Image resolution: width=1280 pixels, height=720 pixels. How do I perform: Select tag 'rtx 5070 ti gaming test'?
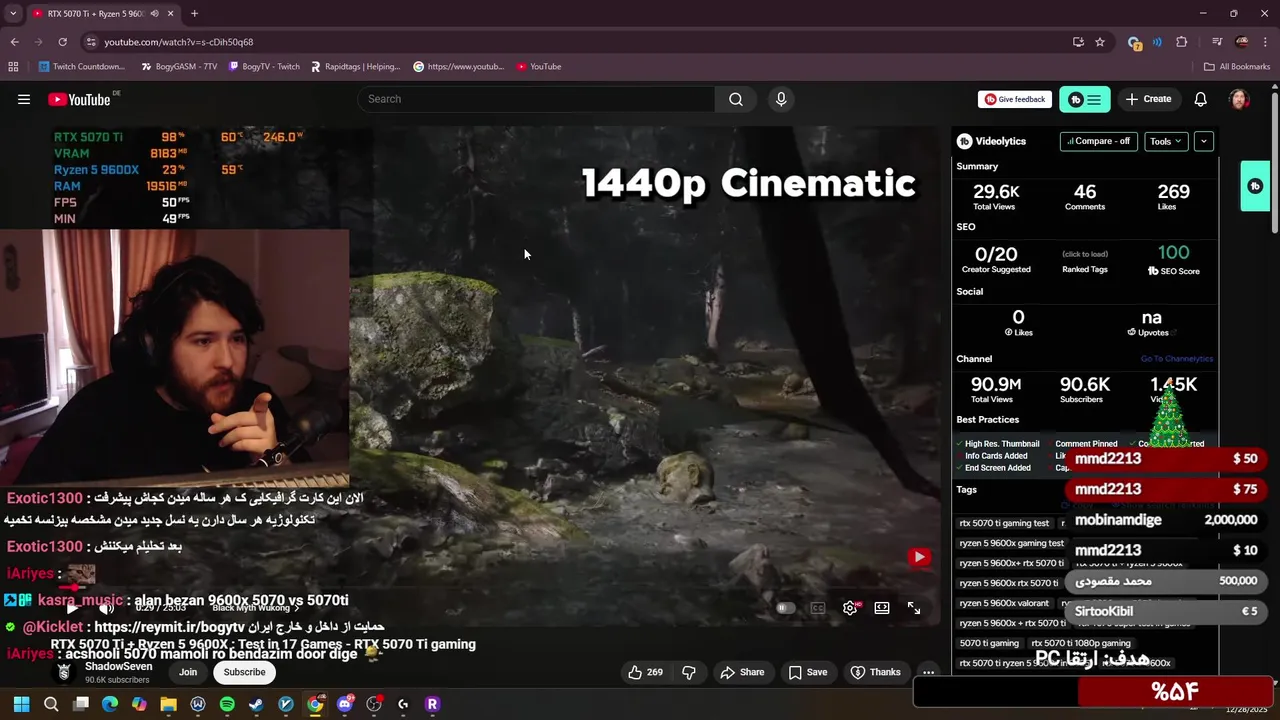click(1004, 523)
